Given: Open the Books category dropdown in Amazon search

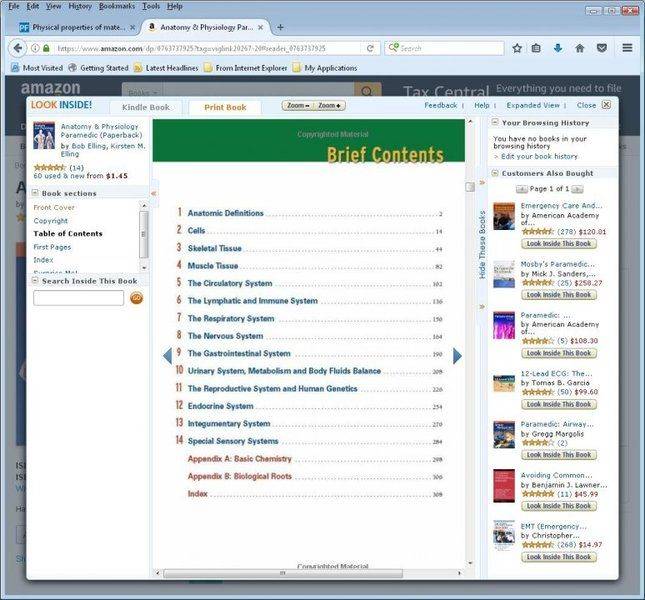Looking at the screenshot, I should click(x=142, y=92).
